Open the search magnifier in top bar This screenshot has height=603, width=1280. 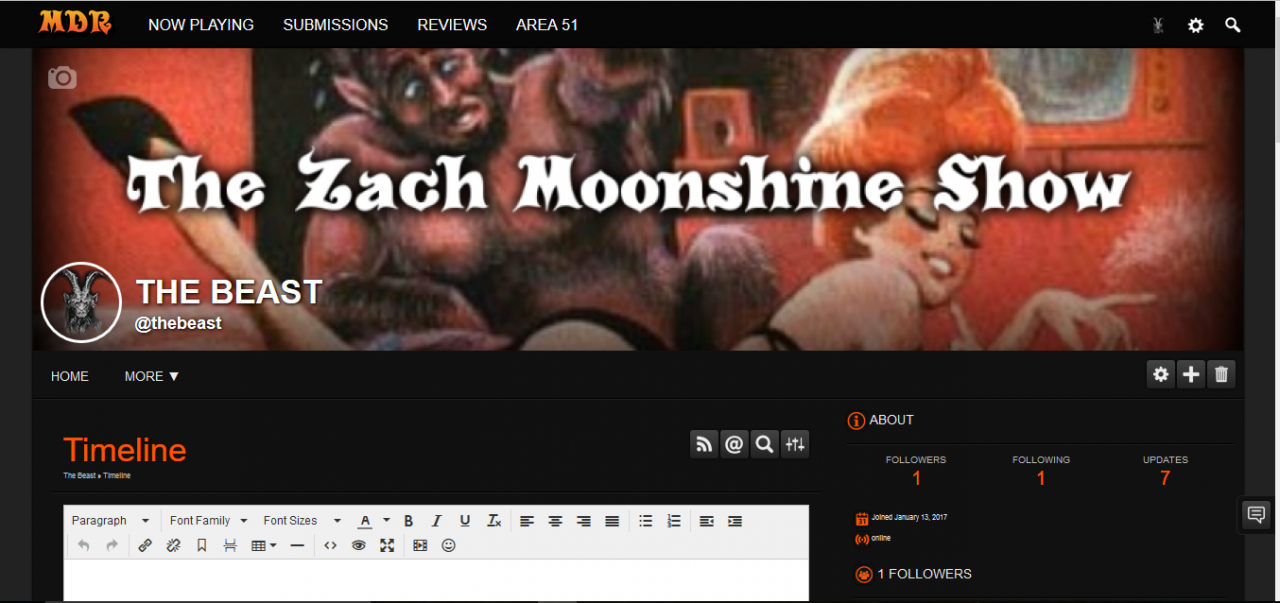tap(1233, 25)
